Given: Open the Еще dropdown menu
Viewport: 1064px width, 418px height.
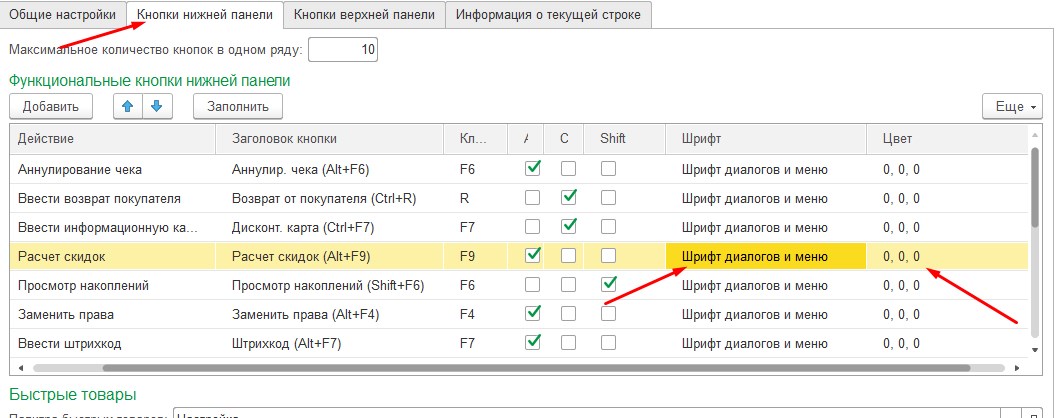Looking at the screenshot, I should 1012,106.
